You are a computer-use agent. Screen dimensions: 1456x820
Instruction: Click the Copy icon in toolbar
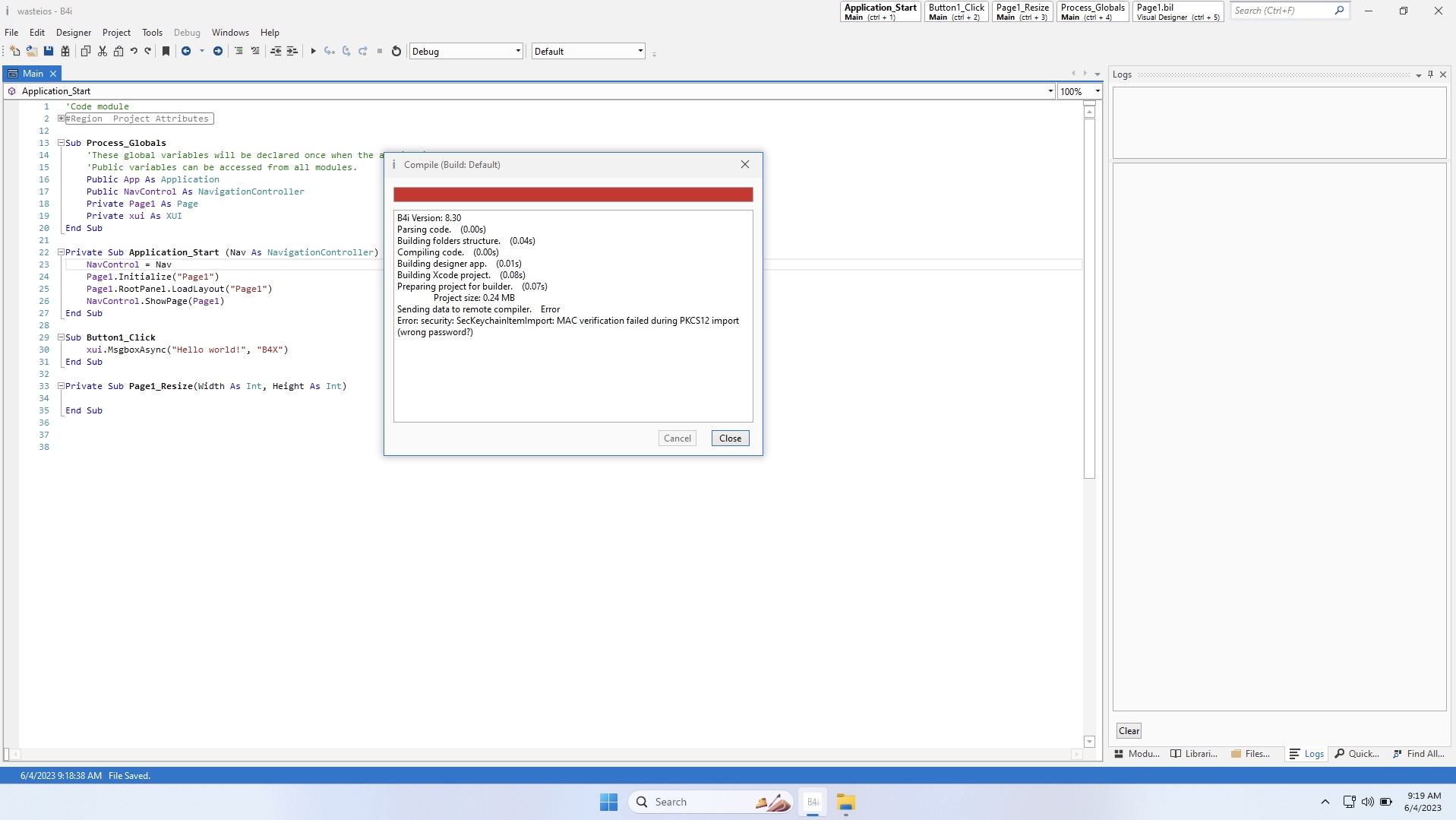click(86, 51)
